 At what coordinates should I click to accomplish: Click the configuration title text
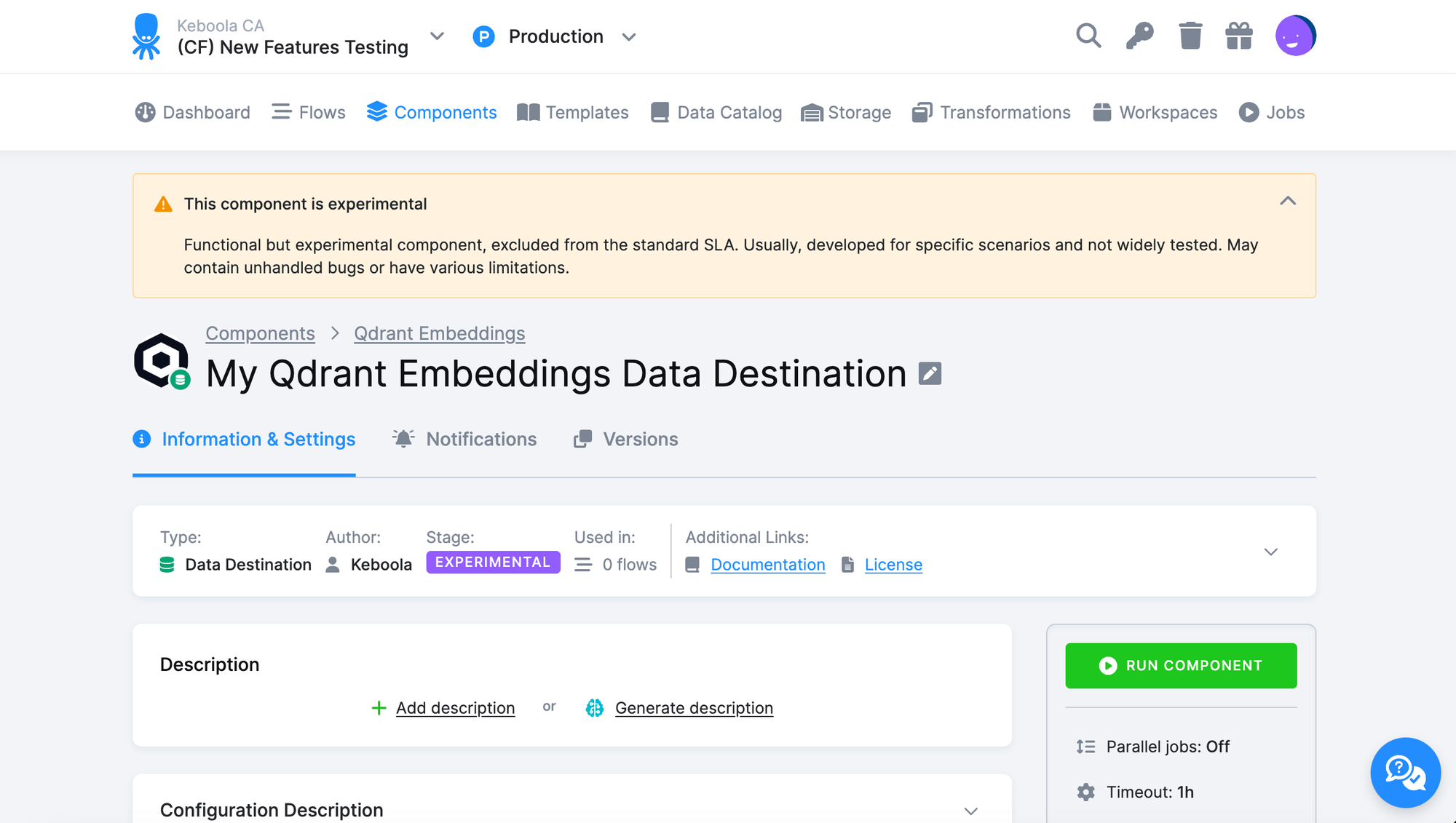point(556,373)
